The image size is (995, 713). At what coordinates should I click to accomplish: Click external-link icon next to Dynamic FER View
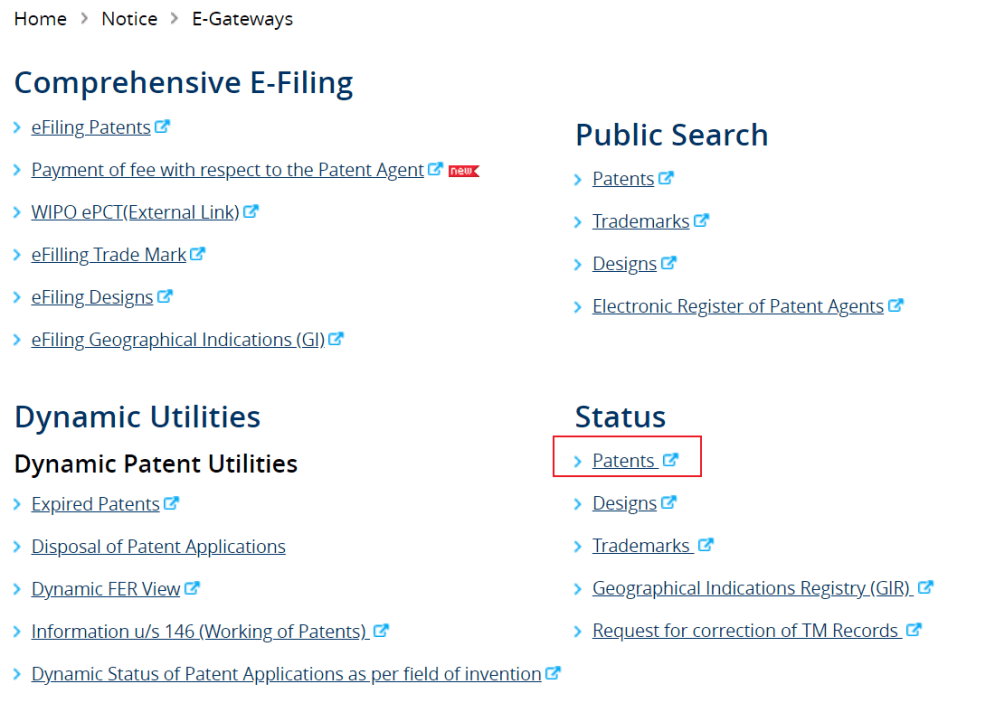pyautogui.click(x=192, y=588)
